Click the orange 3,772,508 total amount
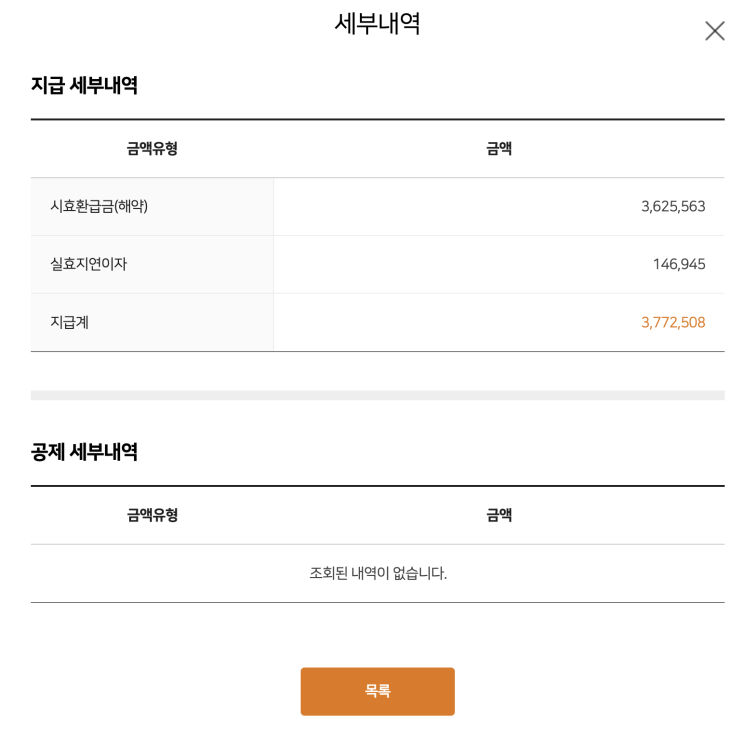This screenshot has width=743, height=734. pos(673,322)
